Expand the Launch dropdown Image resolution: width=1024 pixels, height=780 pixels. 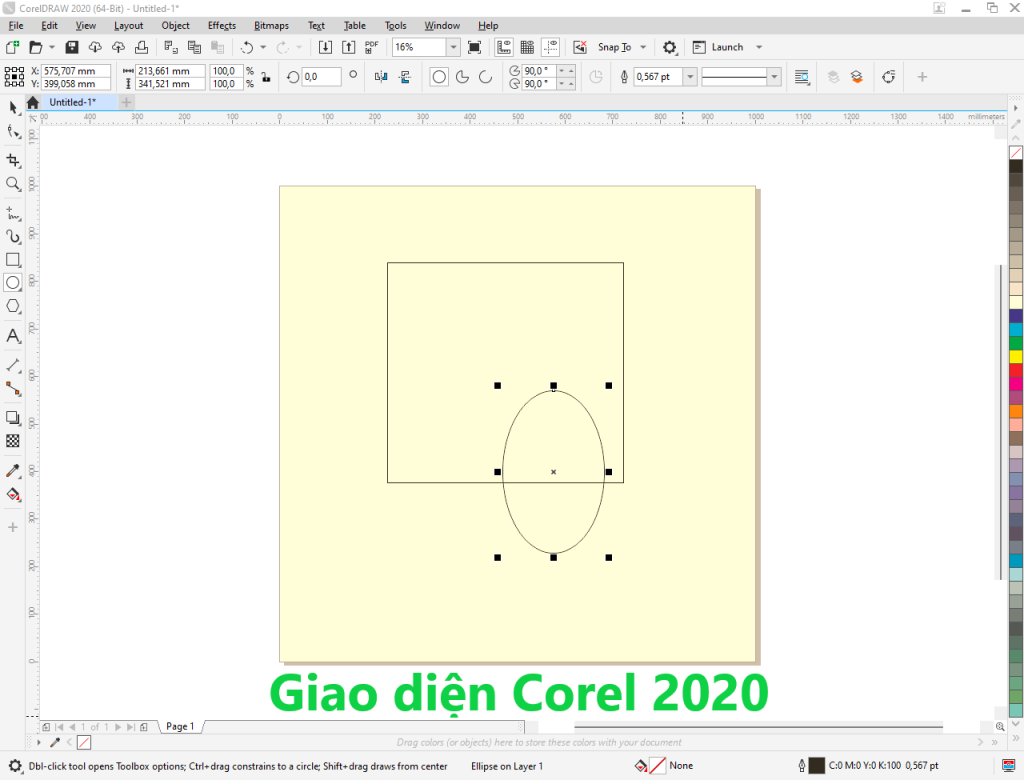click(x=759, y=47)
